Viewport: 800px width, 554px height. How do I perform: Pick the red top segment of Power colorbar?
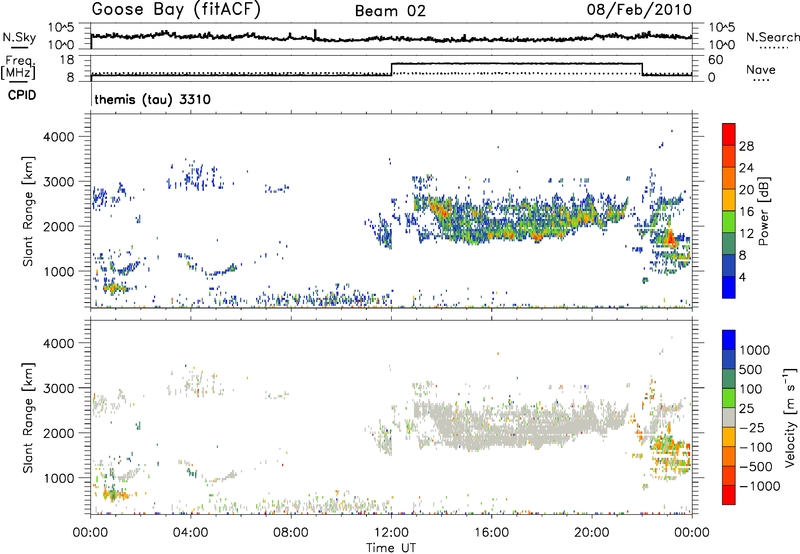pos(729,134)
